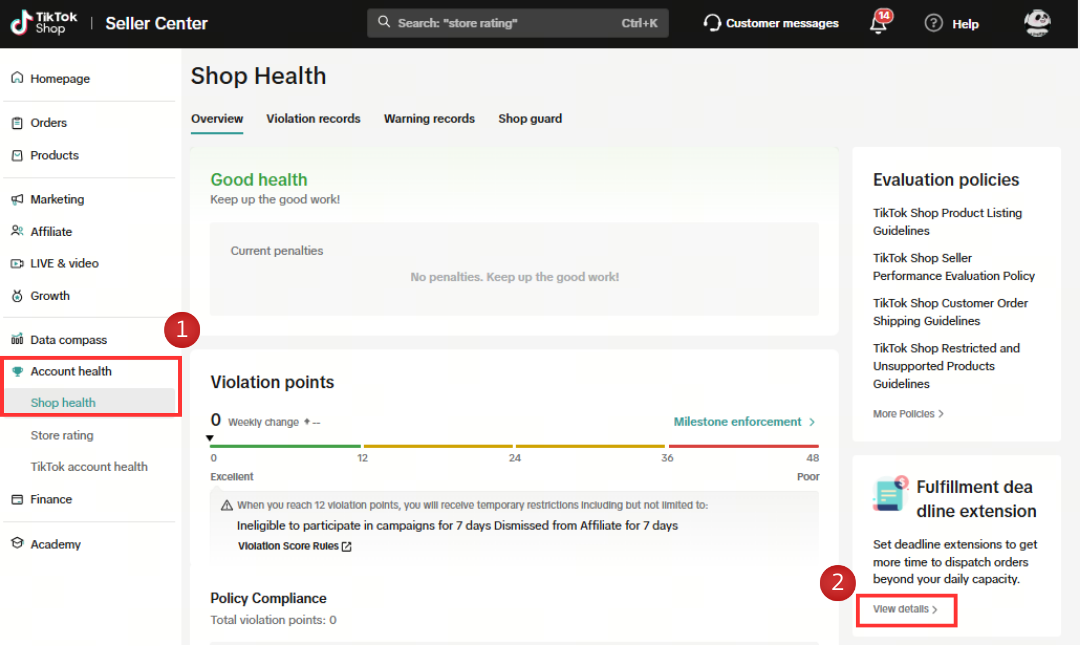1080x646 pixels.
Task: Click the Data compass chart icon
Action: pyautogui.click(x=17, y=340)
